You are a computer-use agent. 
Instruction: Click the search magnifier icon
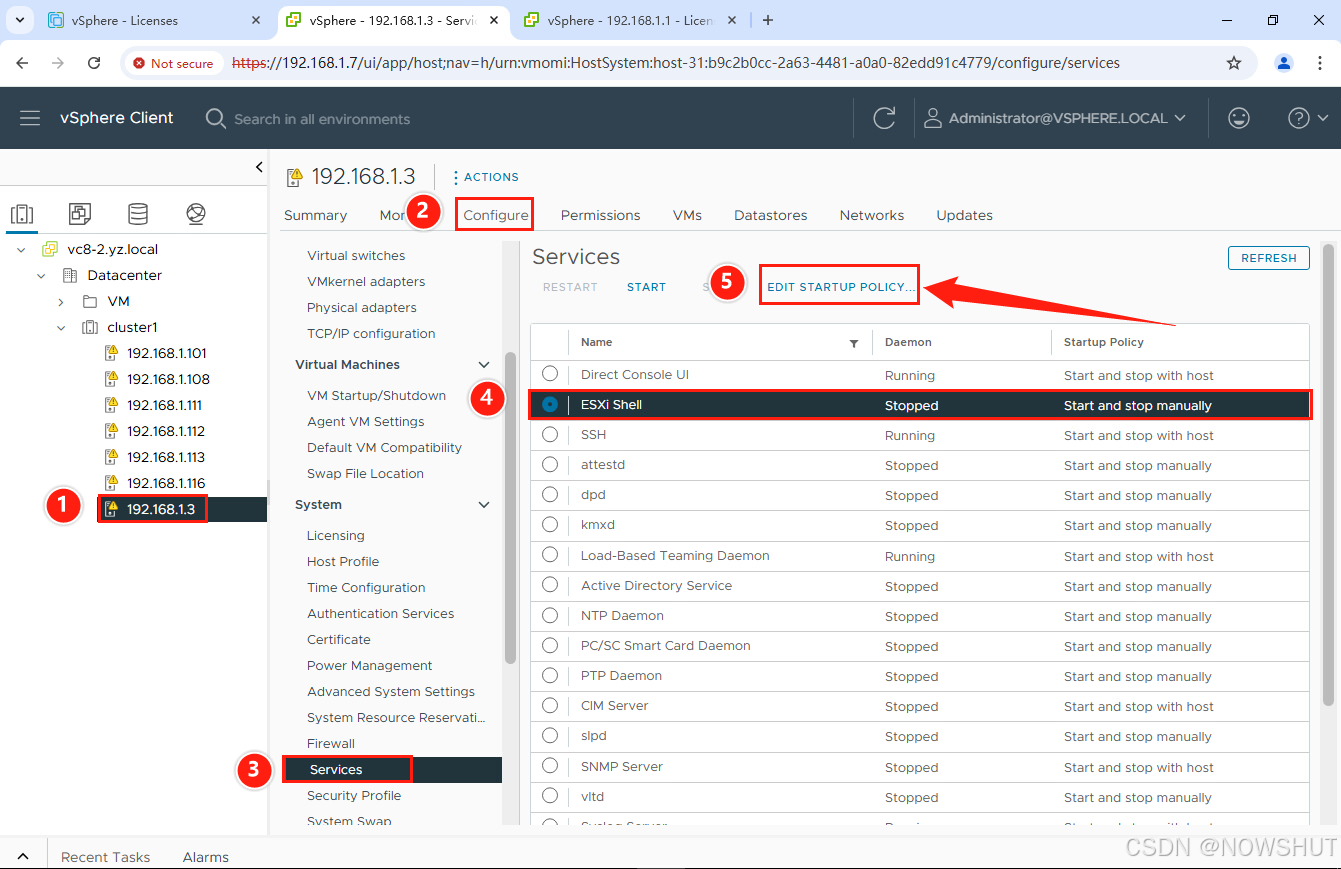coord(215,118)
